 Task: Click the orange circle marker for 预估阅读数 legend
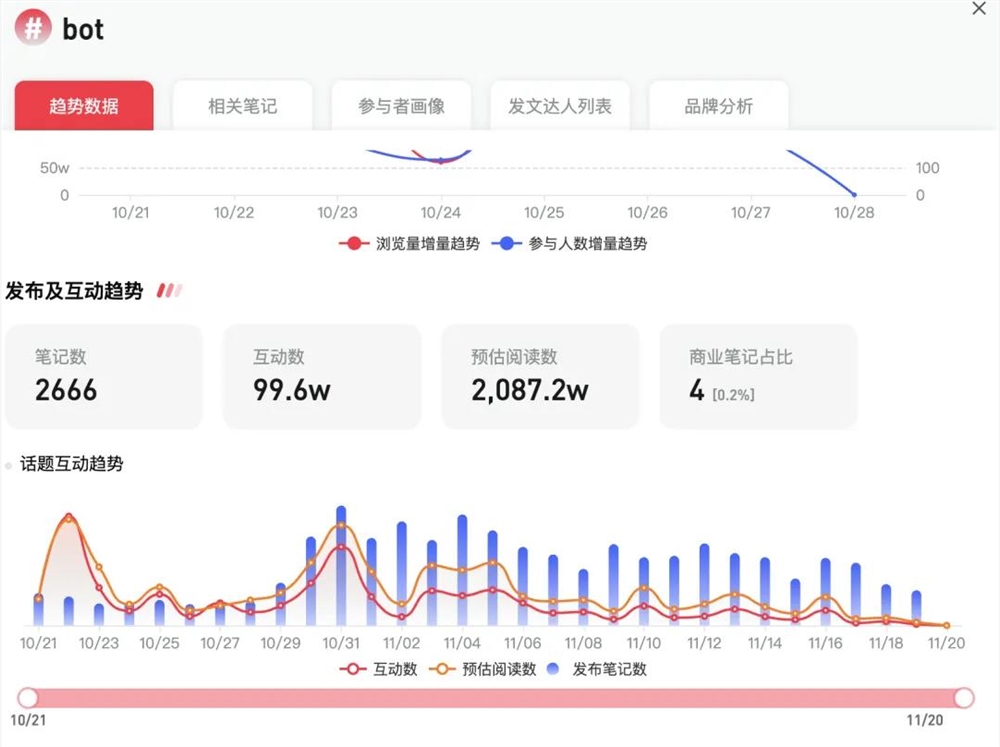point(442,670)
